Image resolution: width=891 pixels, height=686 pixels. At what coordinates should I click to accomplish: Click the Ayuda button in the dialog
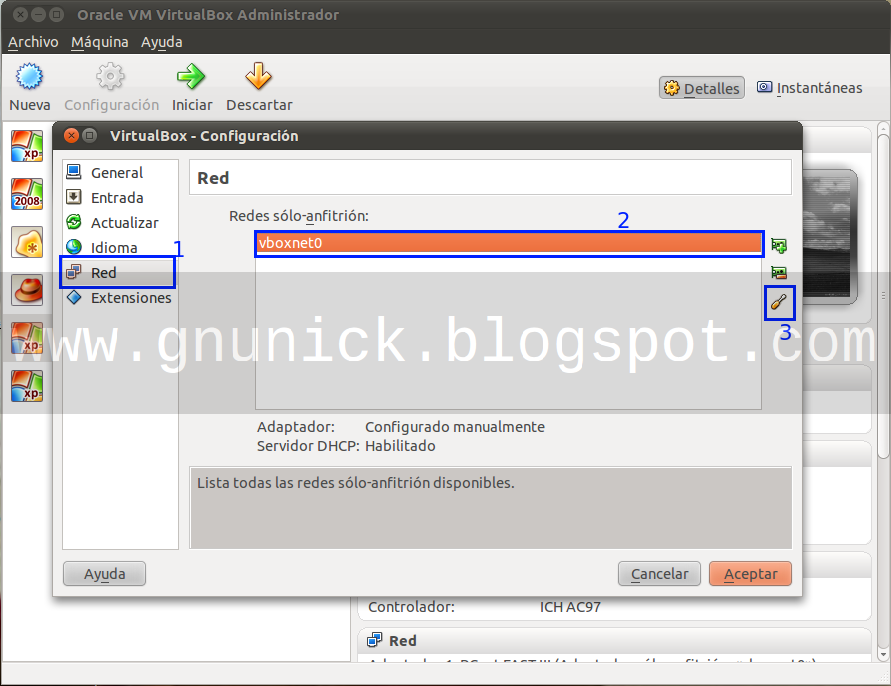point(105,573)
